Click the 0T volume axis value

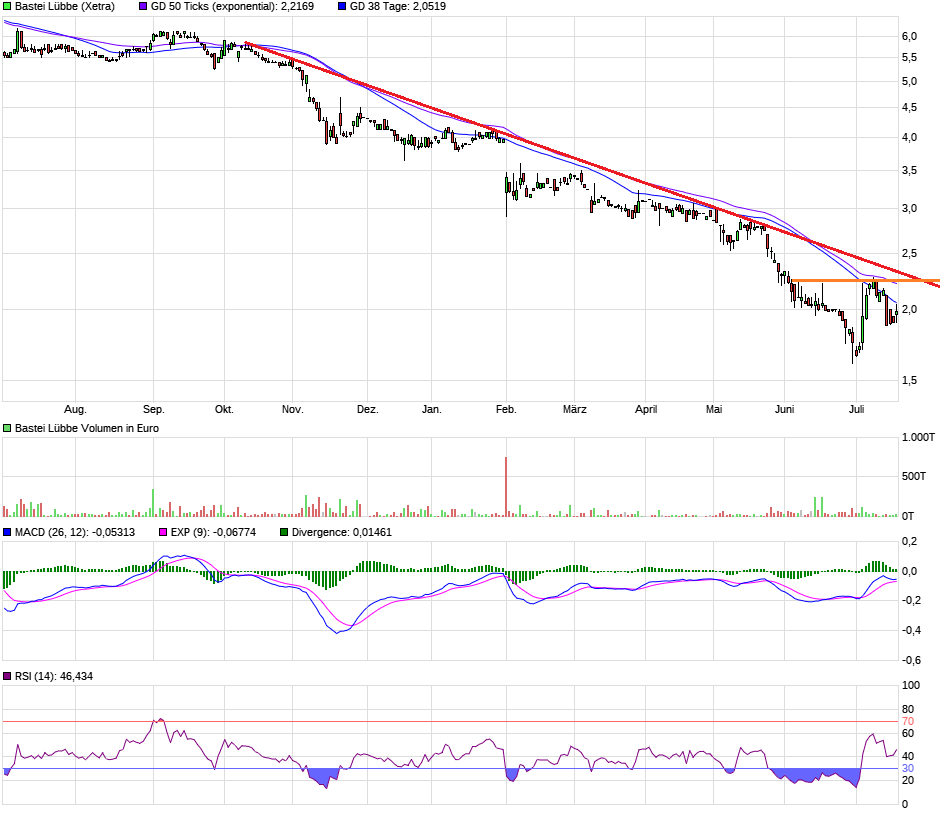(x=908, y=516)
